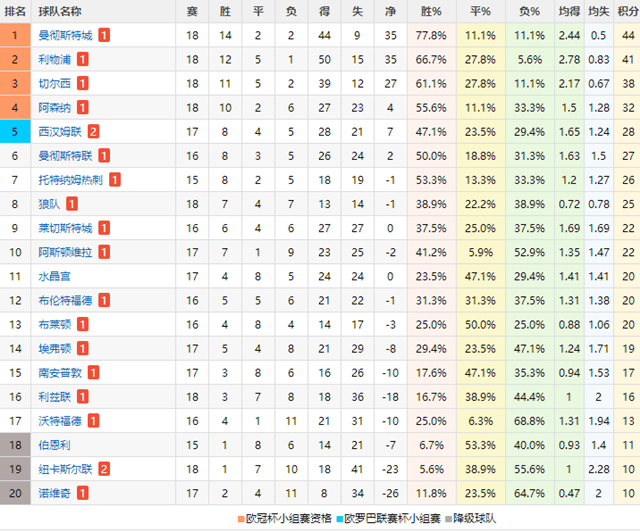The height and width of the screenshot is (532, 640).
Task: Click the red badge next to 阿斯顿维拉
Action: tap(104, 251)
